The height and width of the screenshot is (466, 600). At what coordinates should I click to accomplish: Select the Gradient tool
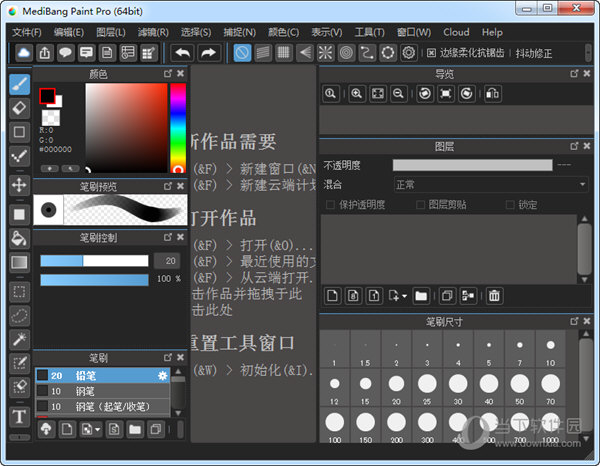[x=20, y=262]
